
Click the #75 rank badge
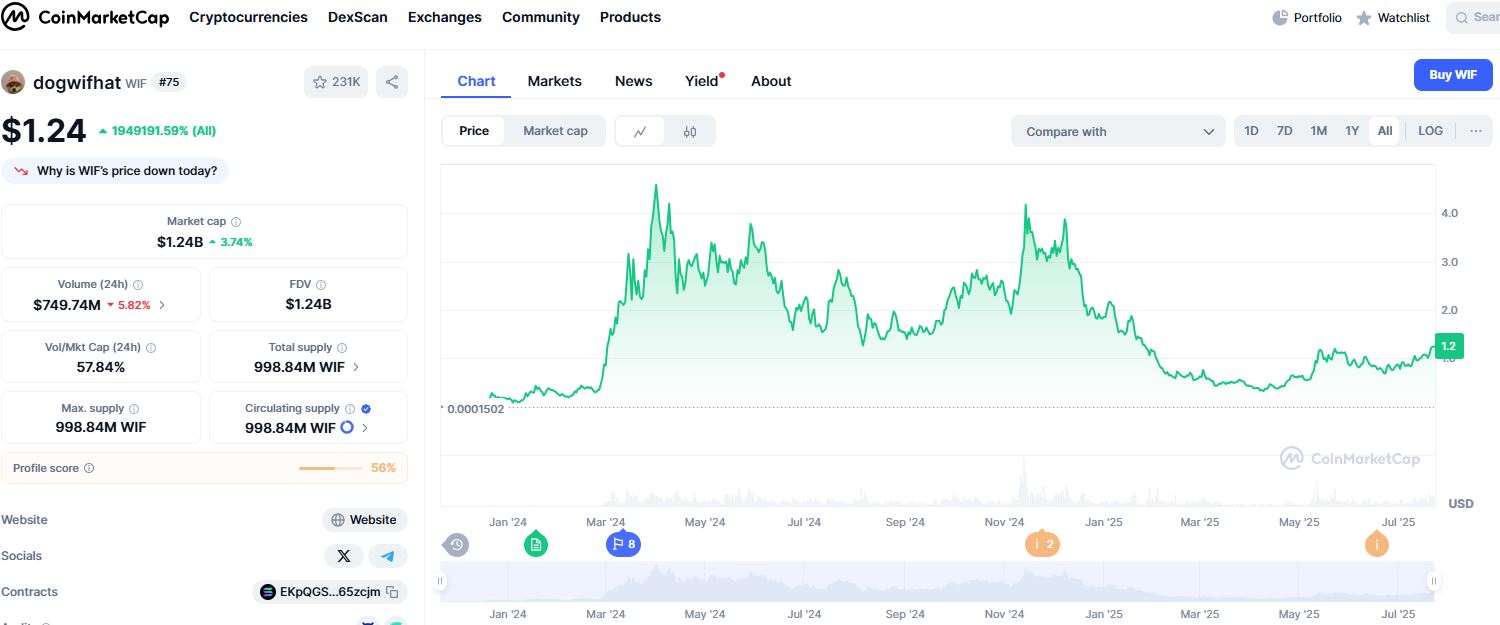click(x=169, y=83)
